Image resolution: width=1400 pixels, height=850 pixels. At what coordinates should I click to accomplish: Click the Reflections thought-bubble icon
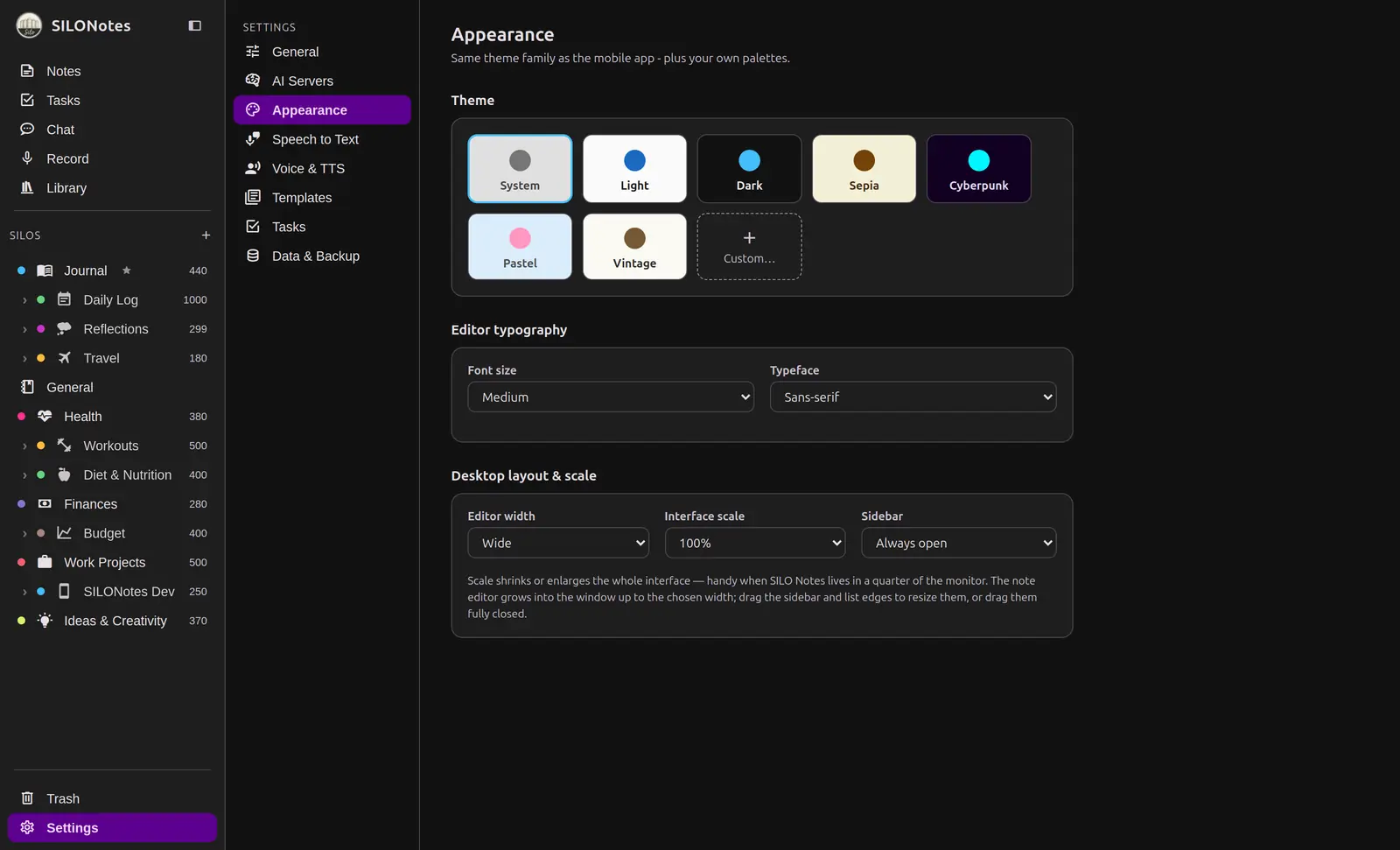[64, 328]
